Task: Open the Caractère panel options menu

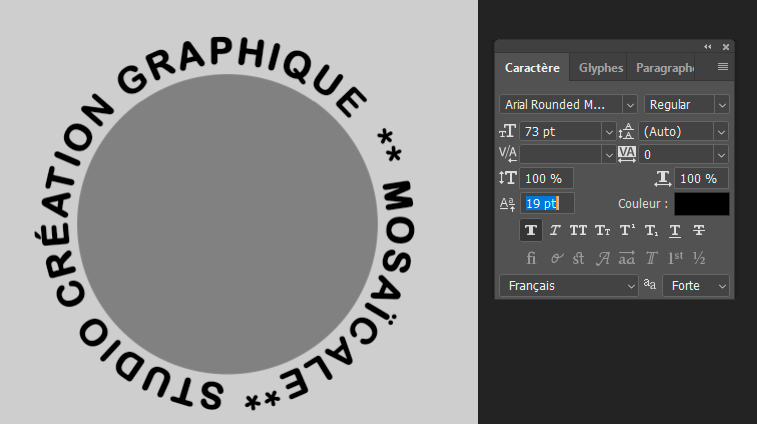Action: (x=722, y=67)
